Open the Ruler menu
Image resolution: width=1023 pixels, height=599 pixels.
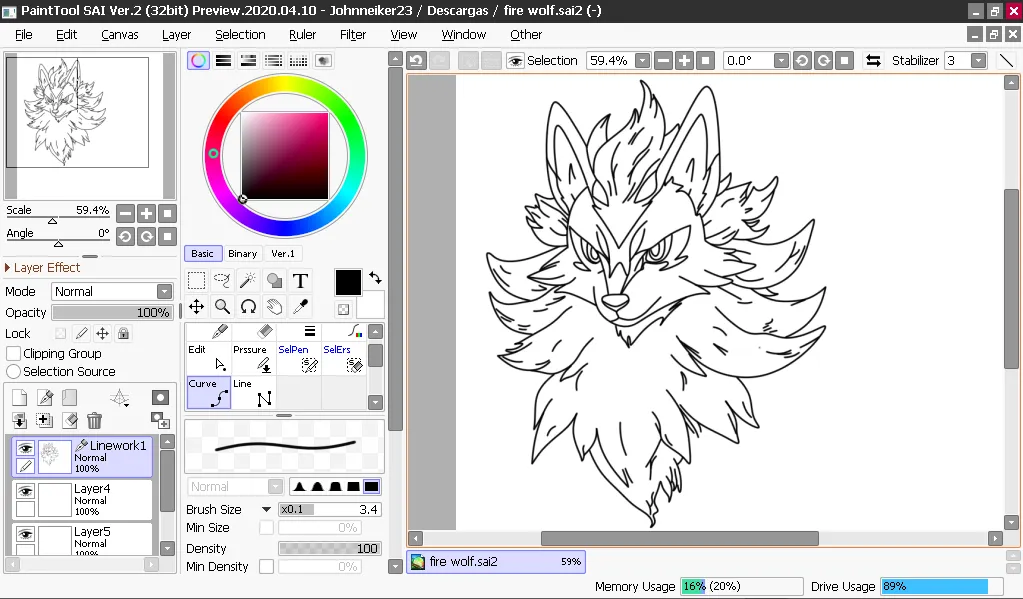(302, 35)
